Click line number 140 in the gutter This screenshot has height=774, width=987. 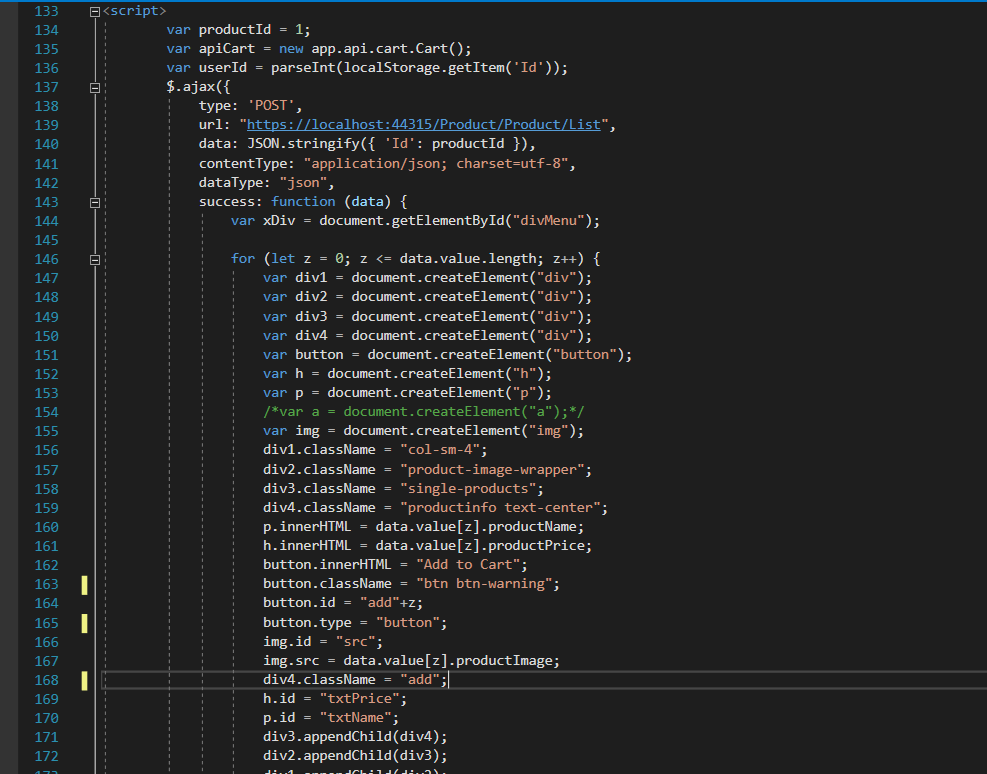(x=46, y=144)
